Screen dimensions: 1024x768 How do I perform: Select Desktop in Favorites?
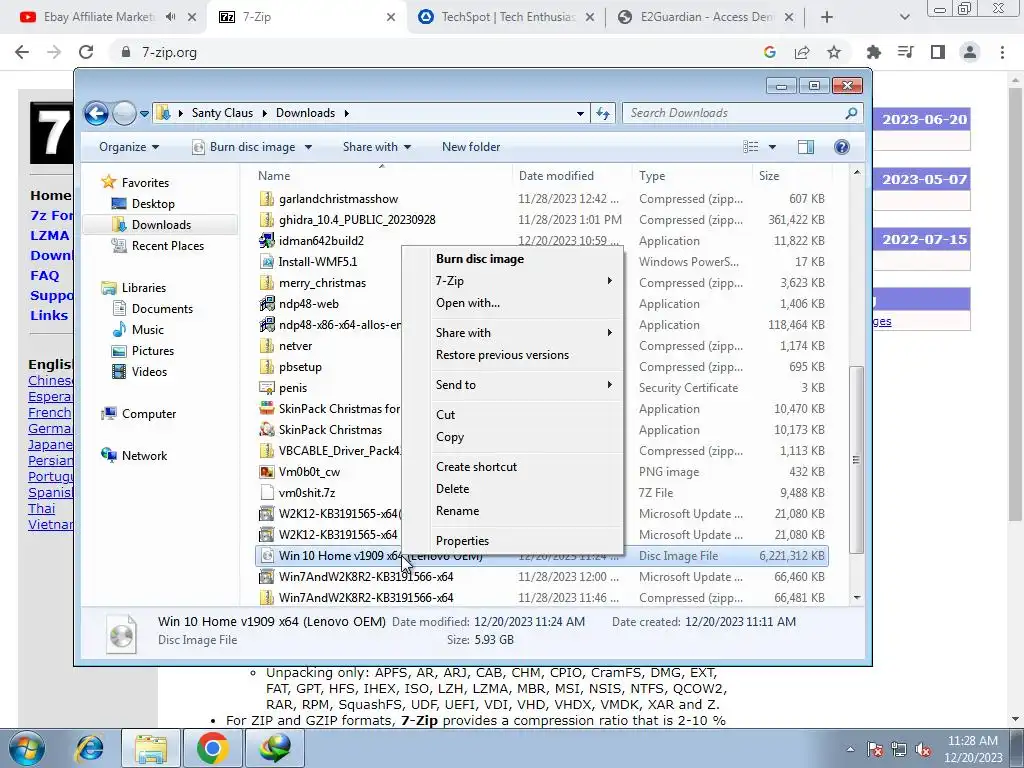153,204
